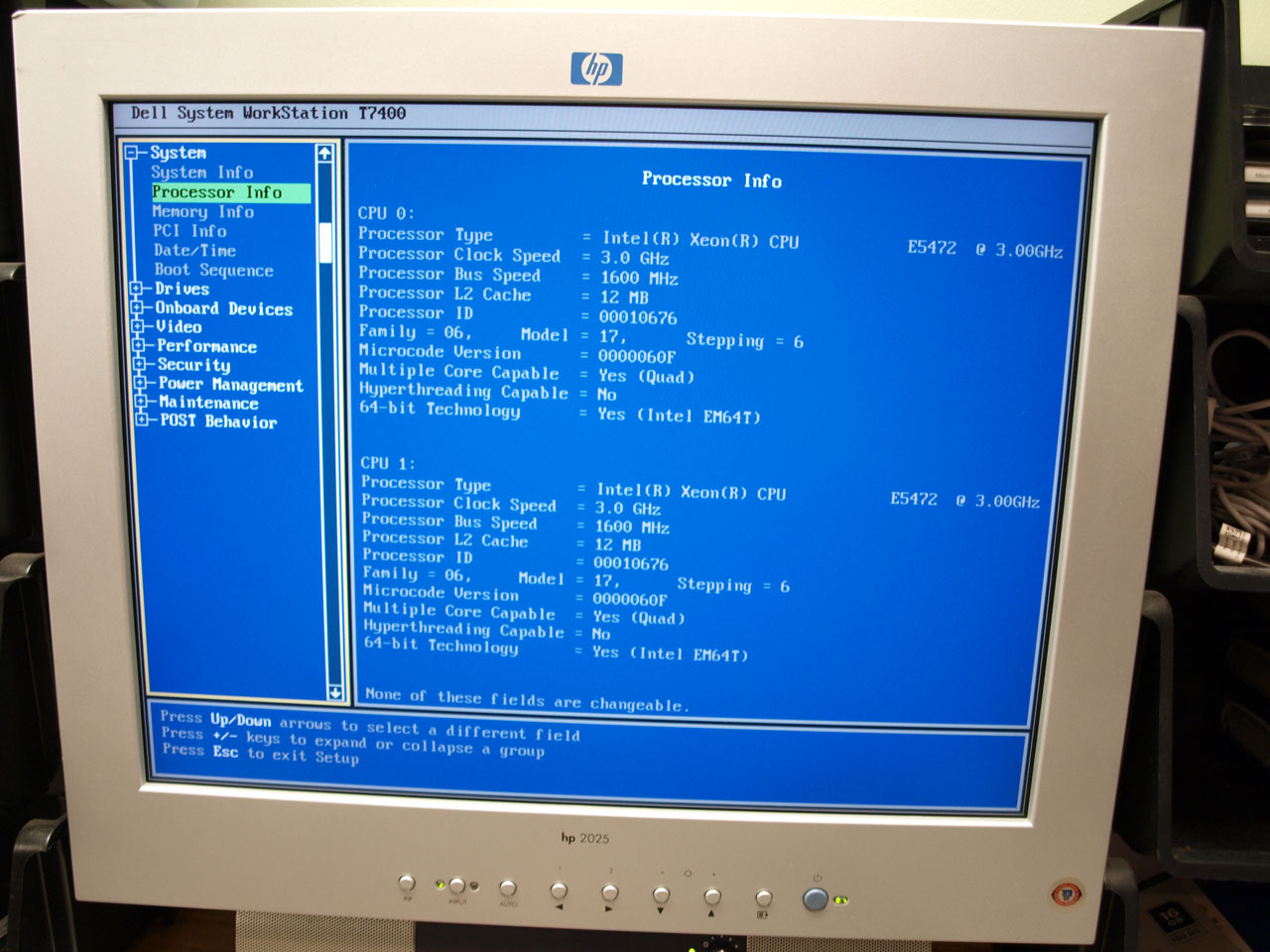Expand the Maintenance group
This screenshot has width=1270, height=952.
click(141, 402)
